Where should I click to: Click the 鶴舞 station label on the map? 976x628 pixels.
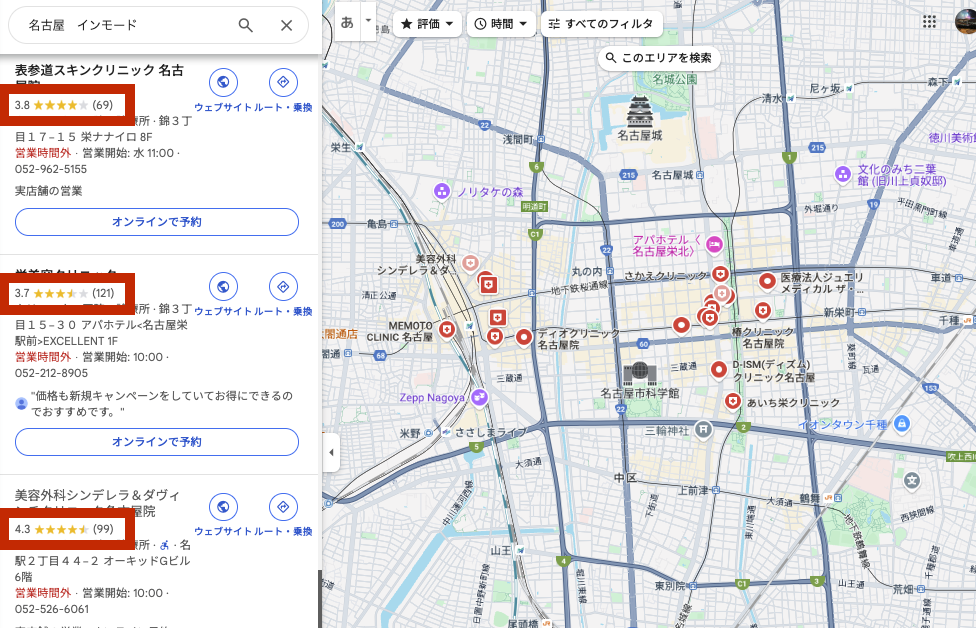click(x=810, y=499)
